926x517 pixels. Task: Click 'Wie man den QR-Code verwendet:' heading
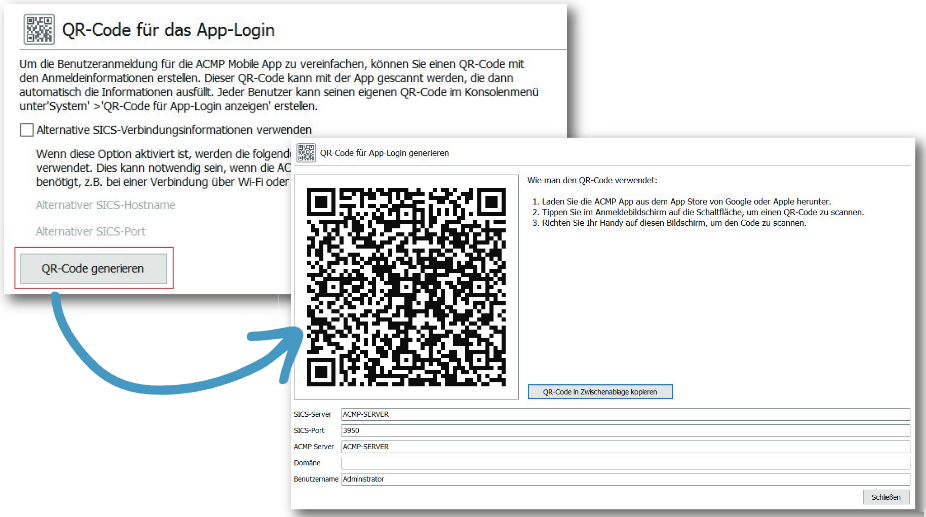point(592,180)
